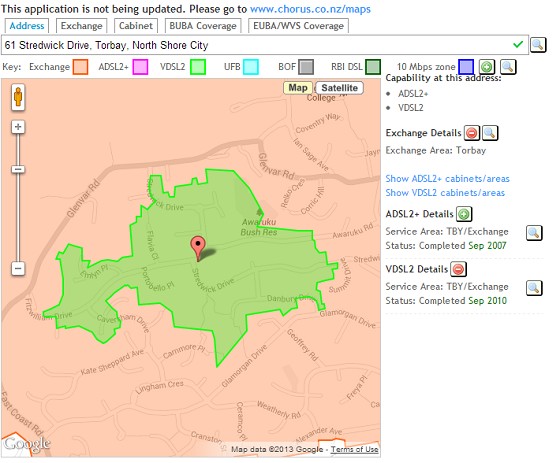560x463 pixels.
Task: Click the UFB cyan key swatch
Action: point(251,67)
